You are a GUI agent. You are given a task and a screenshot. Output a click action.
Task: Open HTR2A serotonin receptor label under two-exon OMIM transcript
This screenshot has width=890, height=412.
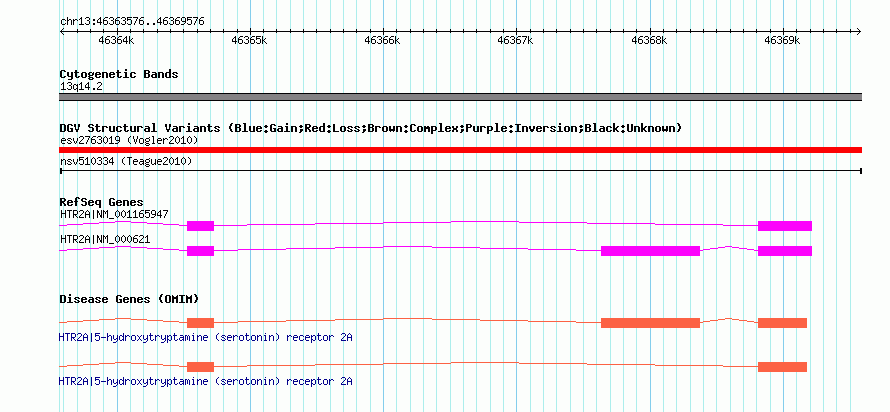205,381
